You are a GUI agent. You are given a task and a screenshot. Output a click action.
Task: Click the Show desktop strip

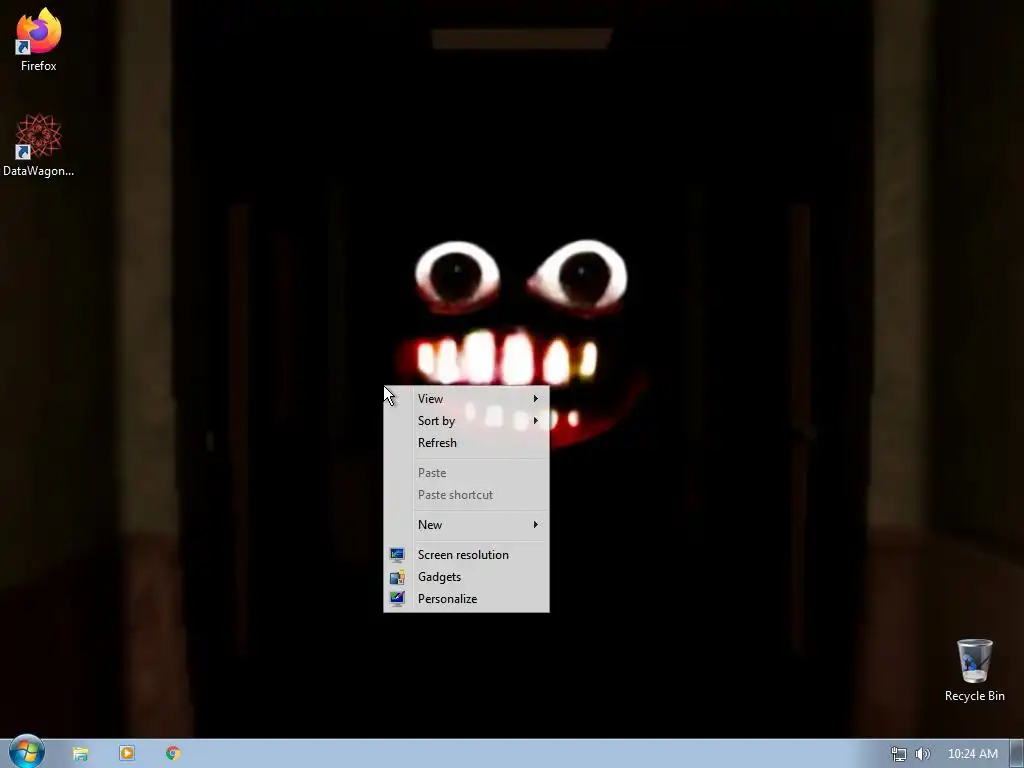click(1017, 754)
